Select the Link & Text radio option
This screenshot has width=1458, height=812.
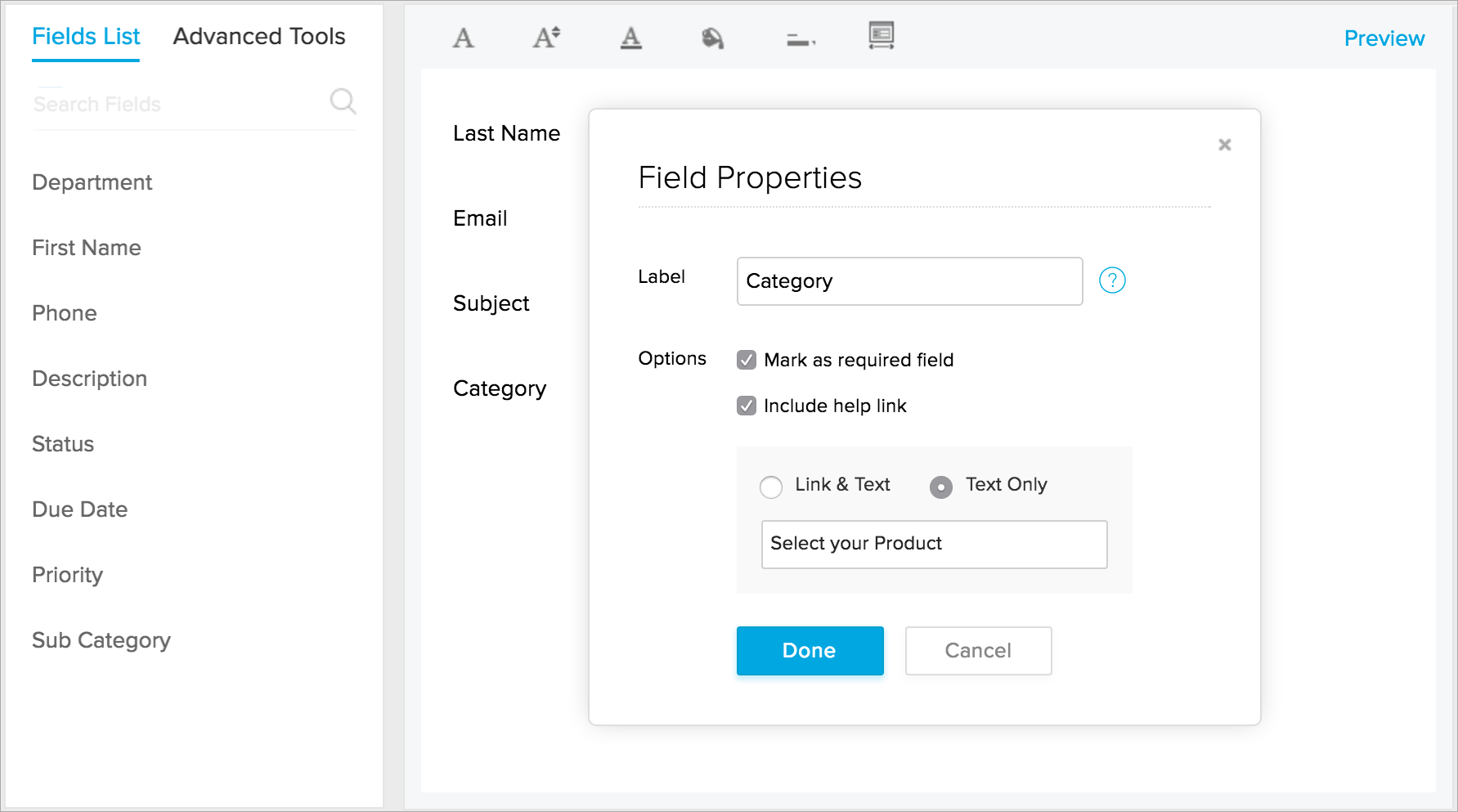771,487
